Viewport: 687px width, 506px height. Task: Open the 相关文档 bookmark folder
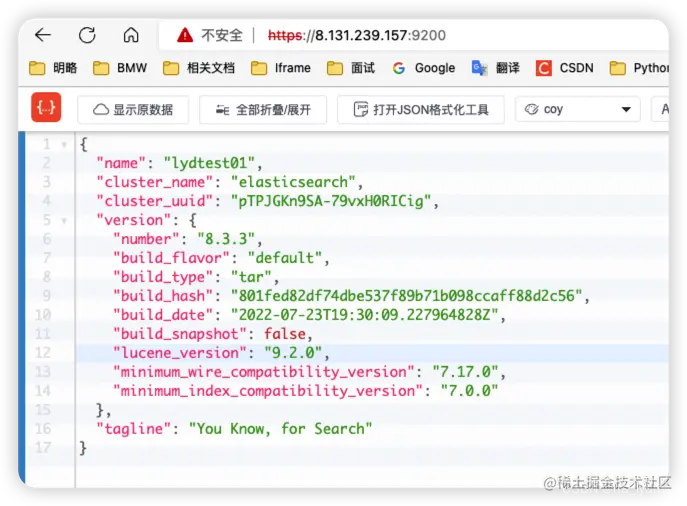(x=198, y=68)
